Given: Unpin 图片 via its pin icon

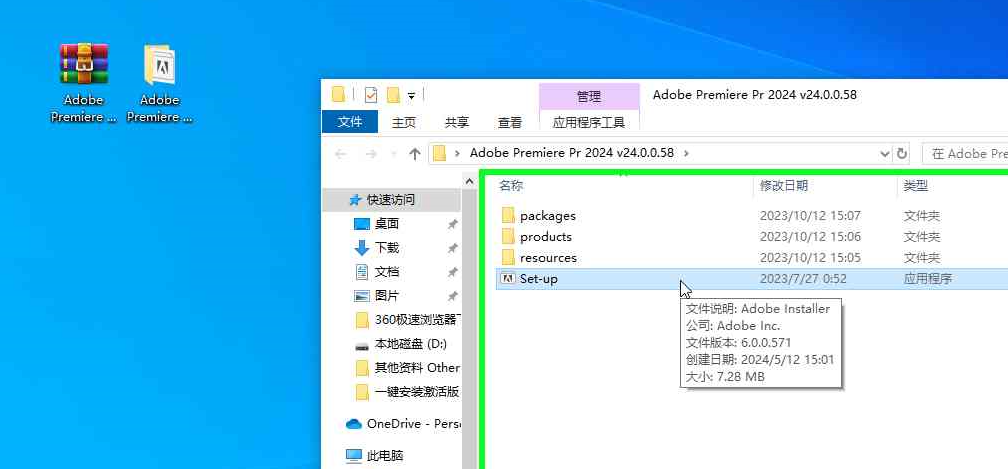Looking at the screenshot, I should coord(453,296).
